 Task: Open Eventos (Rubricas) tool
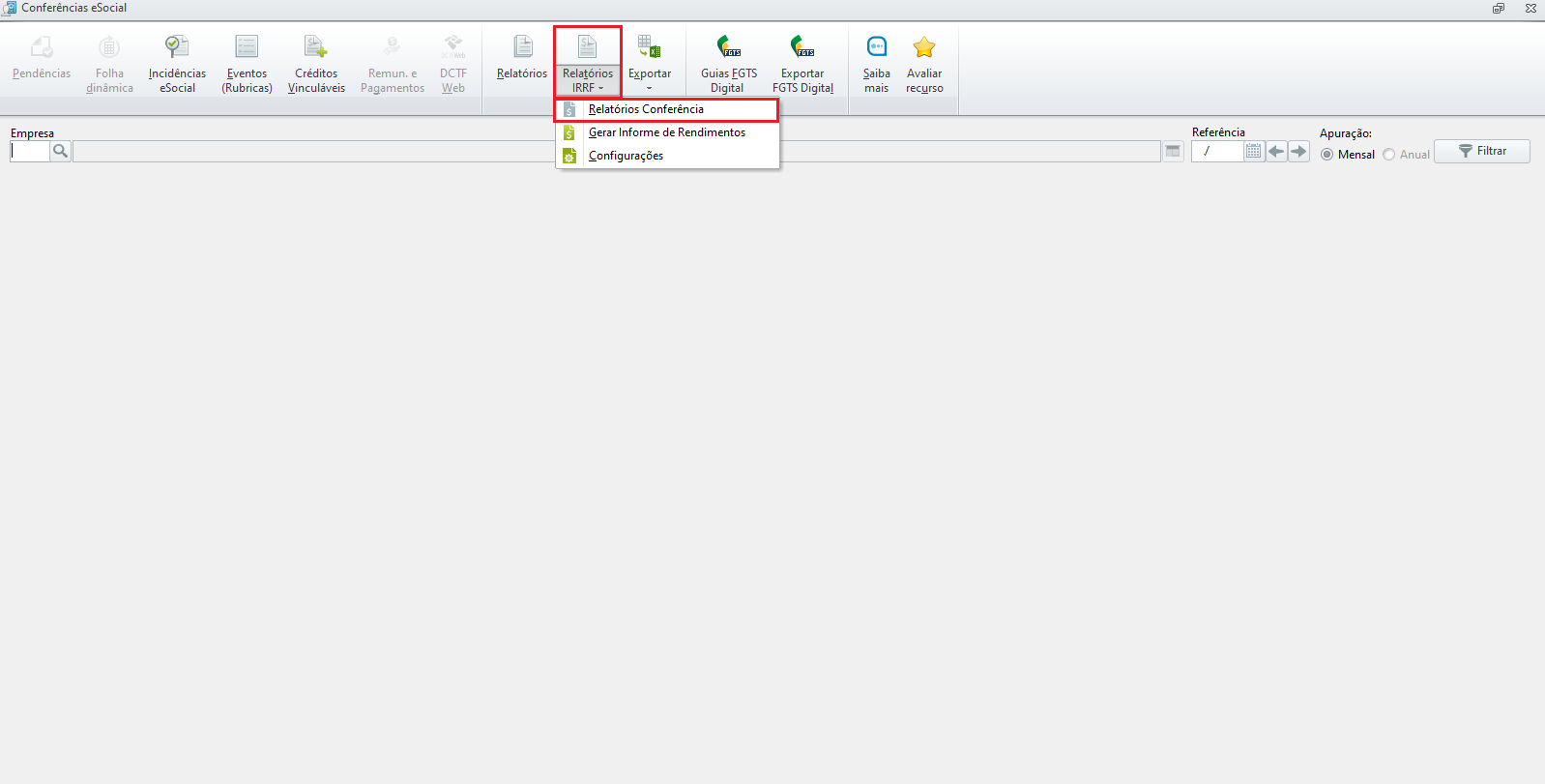coord(247,62)
